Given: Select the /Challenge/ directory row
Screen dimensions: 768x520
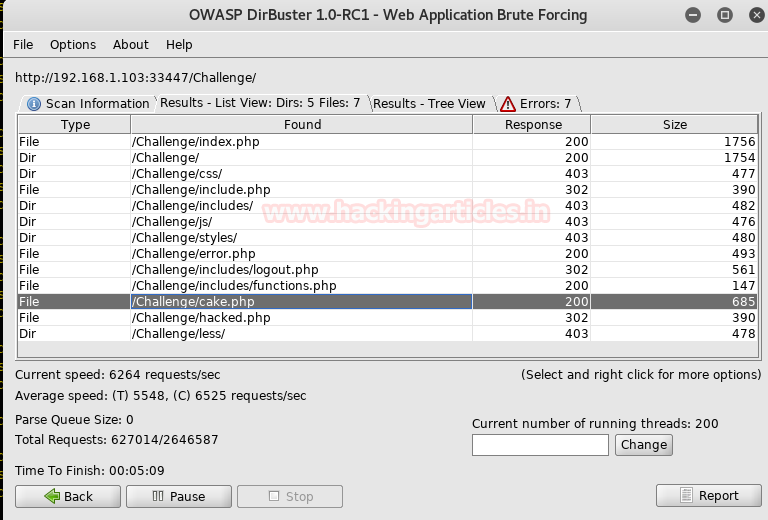Looking at the screenshot, I should [388, 158].
